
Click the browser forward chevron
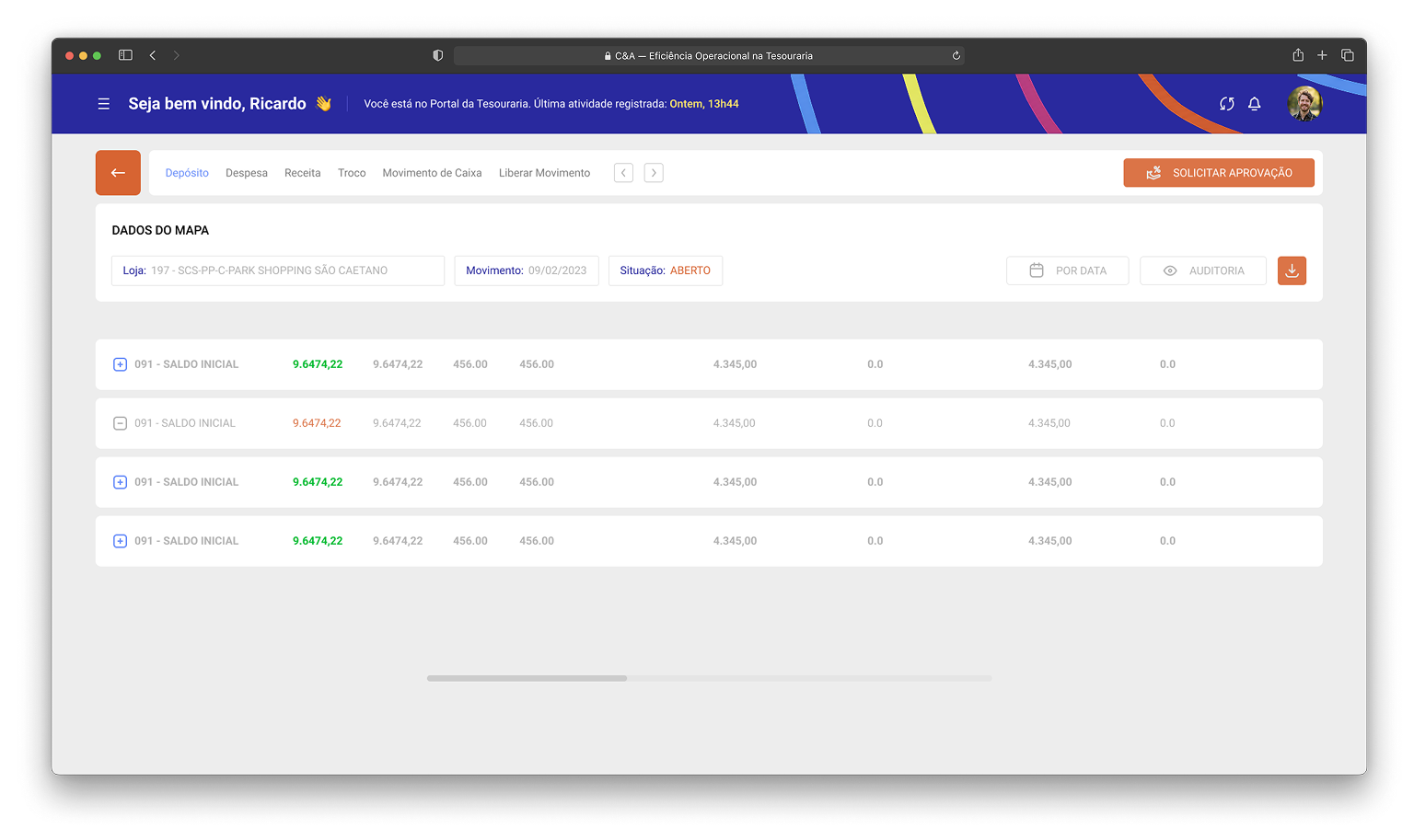[x=176, y=55]
